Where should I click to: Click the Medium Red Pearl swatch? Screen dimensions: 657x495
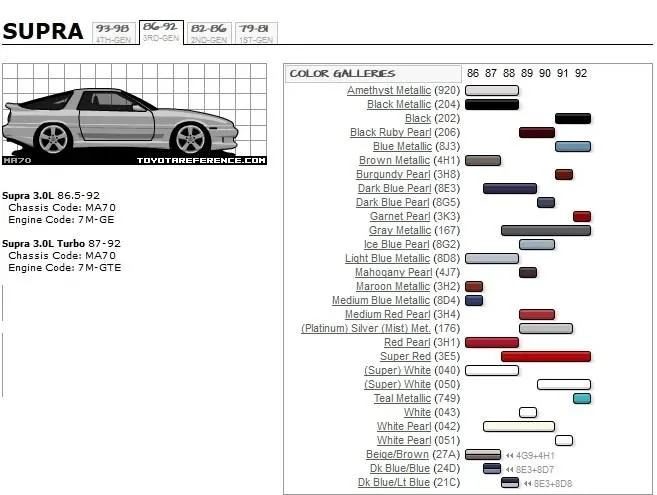537,314
